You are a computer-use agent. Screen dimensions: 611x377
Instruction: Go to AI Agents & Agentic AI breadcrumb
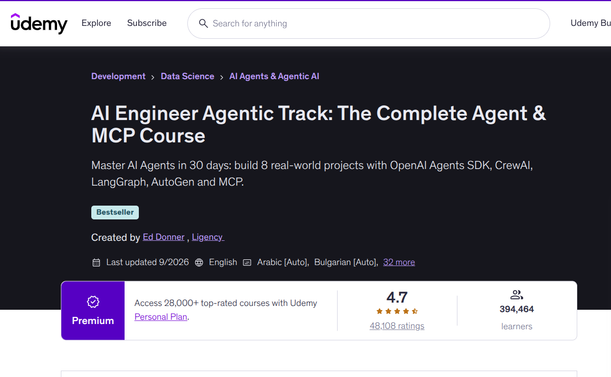[274, 76]
